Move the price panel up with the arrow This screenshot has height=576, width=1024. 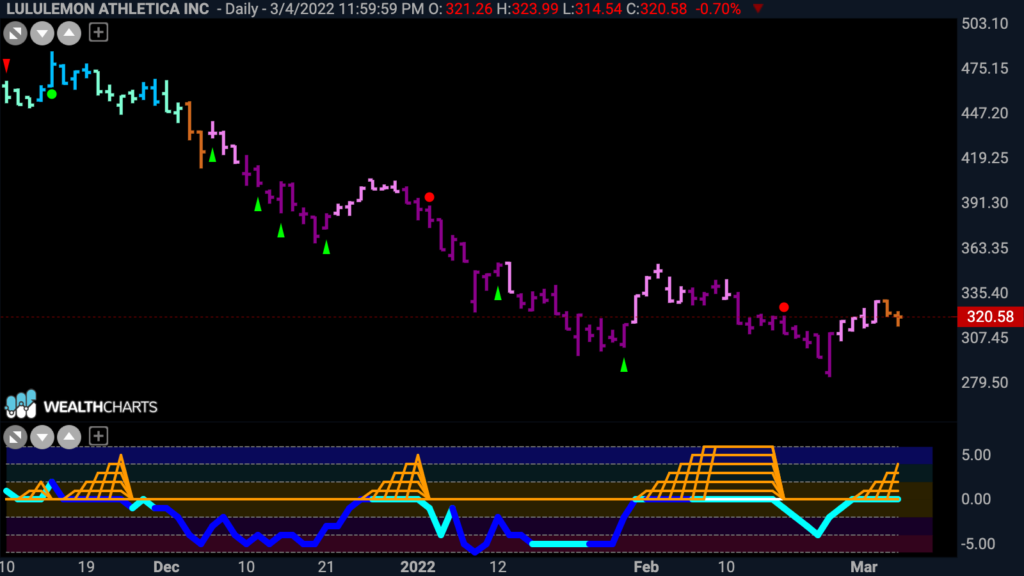69,33
